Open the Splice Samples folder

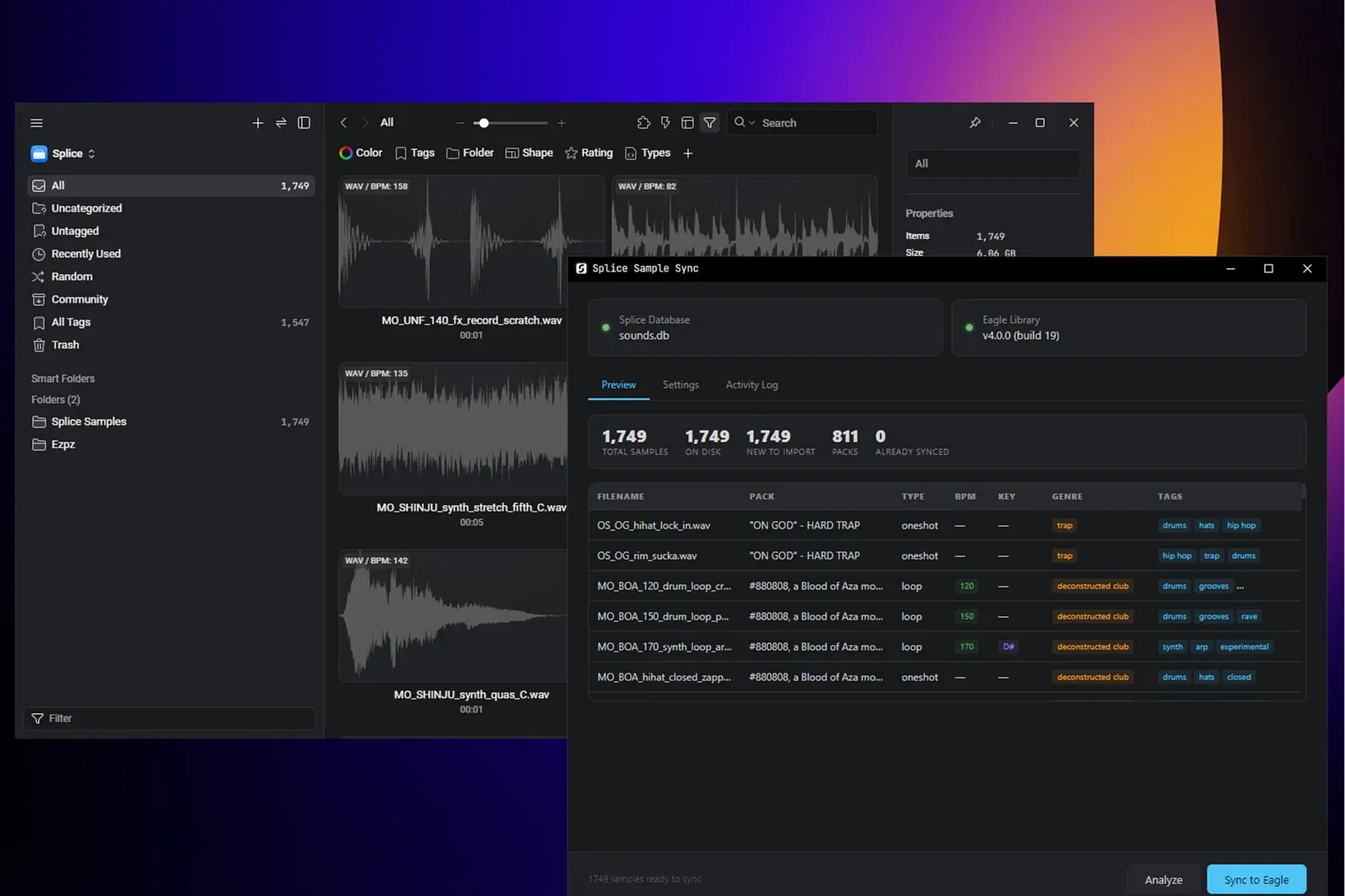point(169,421)
